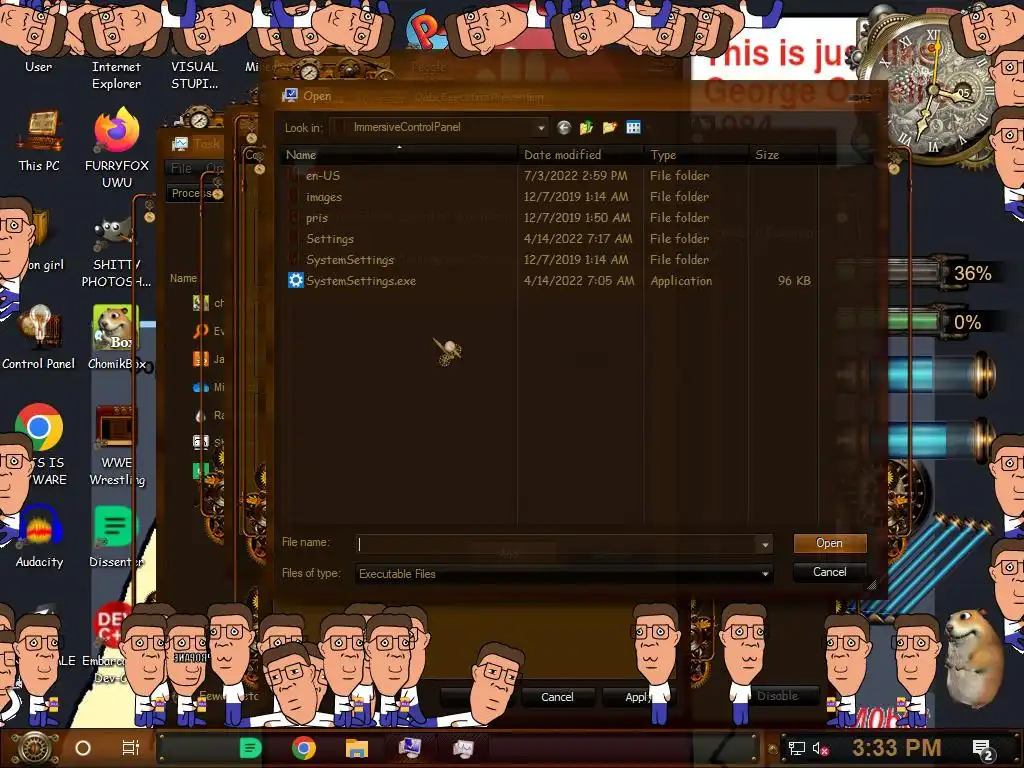Open the SystemSettings.exe application file
The image size is (1024, 768).
361,281
